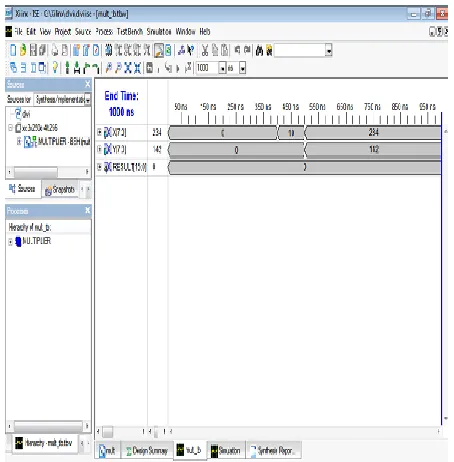Open the context help arrow icon
454x462 pixels.
point(190,50)
